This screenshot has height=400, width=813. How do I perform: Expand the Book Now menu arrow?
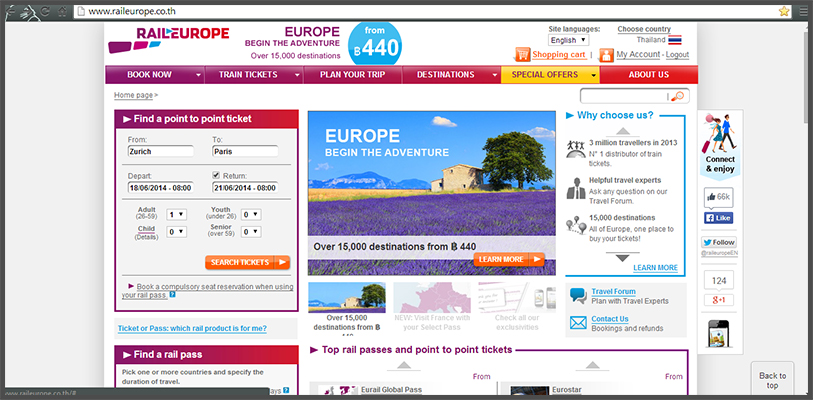click(198, 75)
